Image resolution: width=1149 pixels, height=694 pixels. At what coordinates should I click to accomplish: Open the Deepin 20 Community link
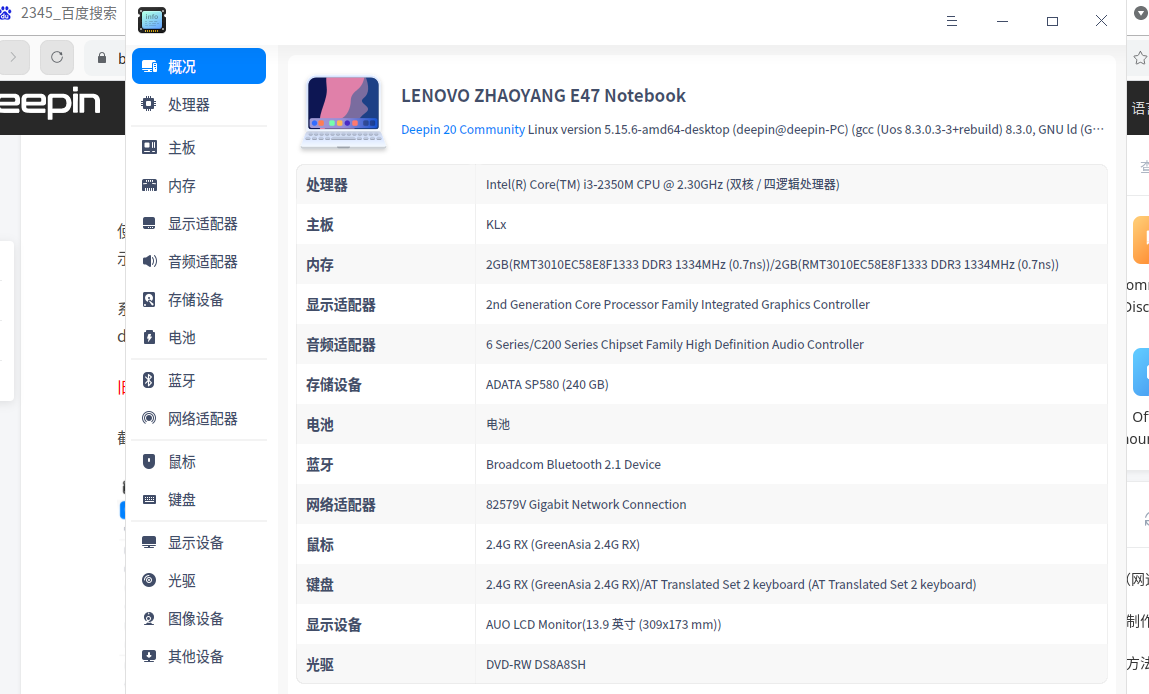462,129
